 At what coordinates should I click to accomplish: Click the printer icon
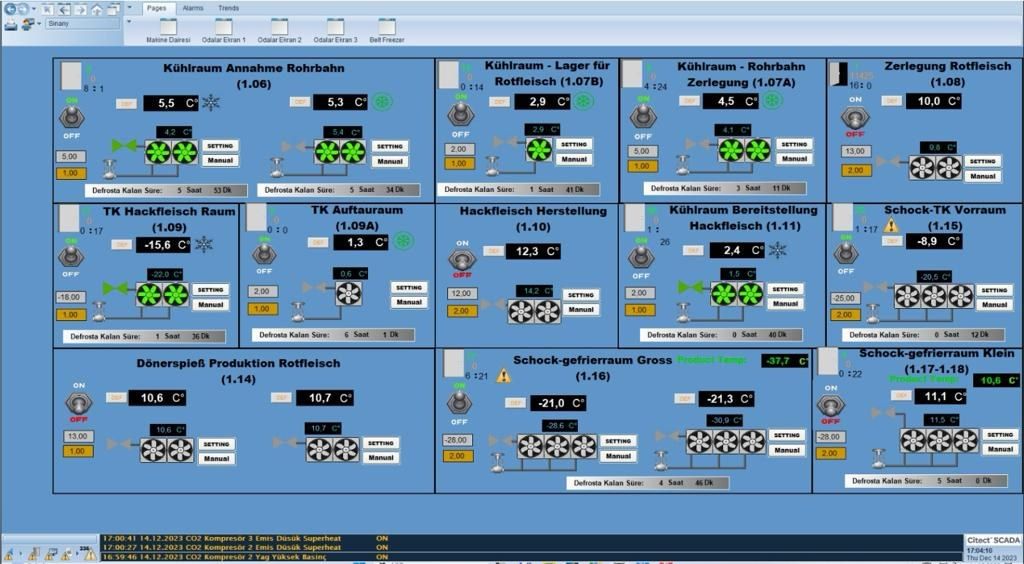pos(10,24)
